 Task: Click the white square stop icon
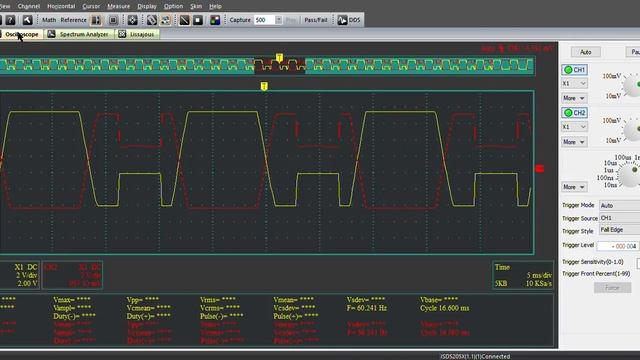point(198,20)
